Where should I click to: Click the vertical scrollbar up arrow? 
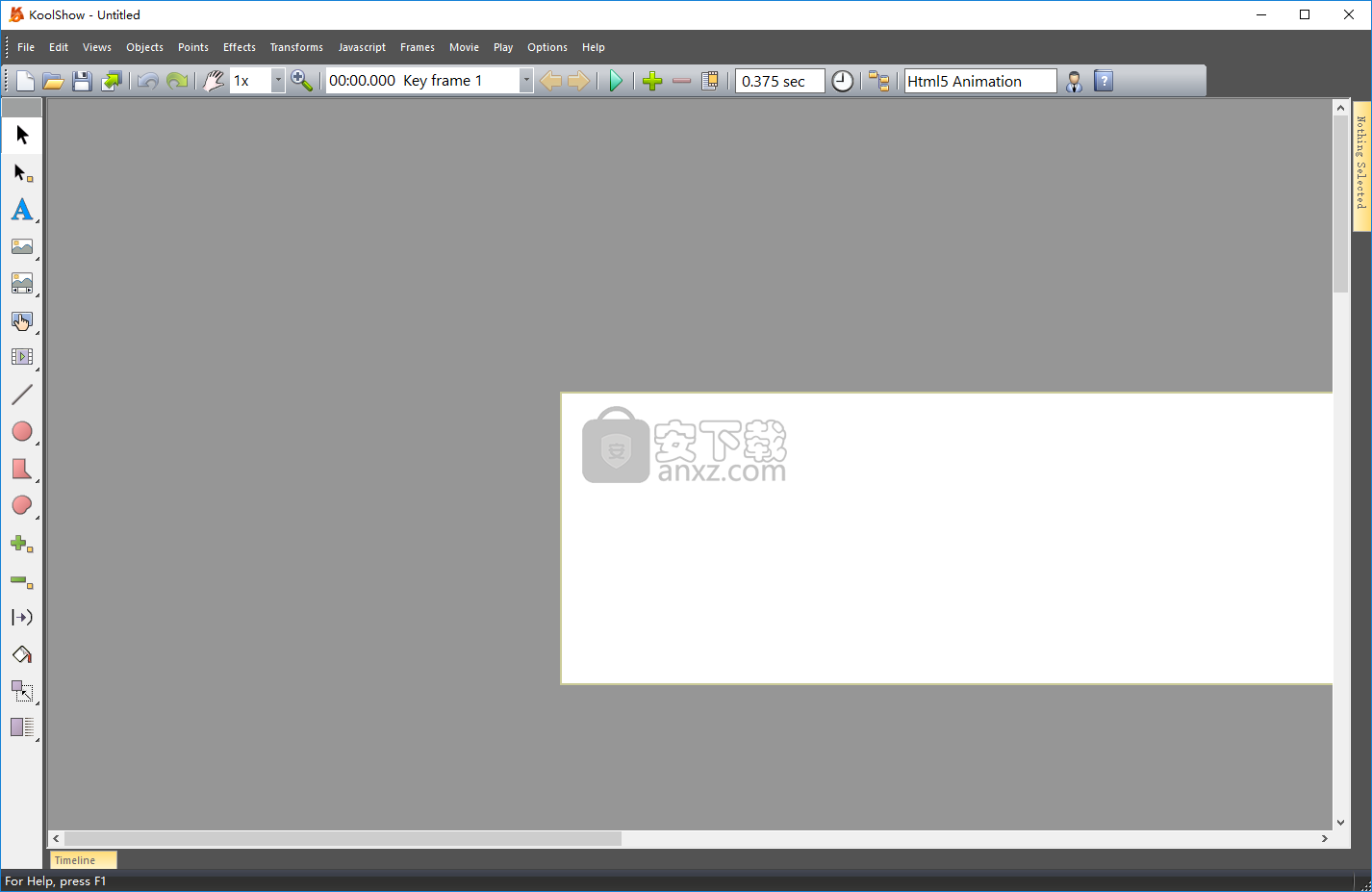click(1340, 108)
